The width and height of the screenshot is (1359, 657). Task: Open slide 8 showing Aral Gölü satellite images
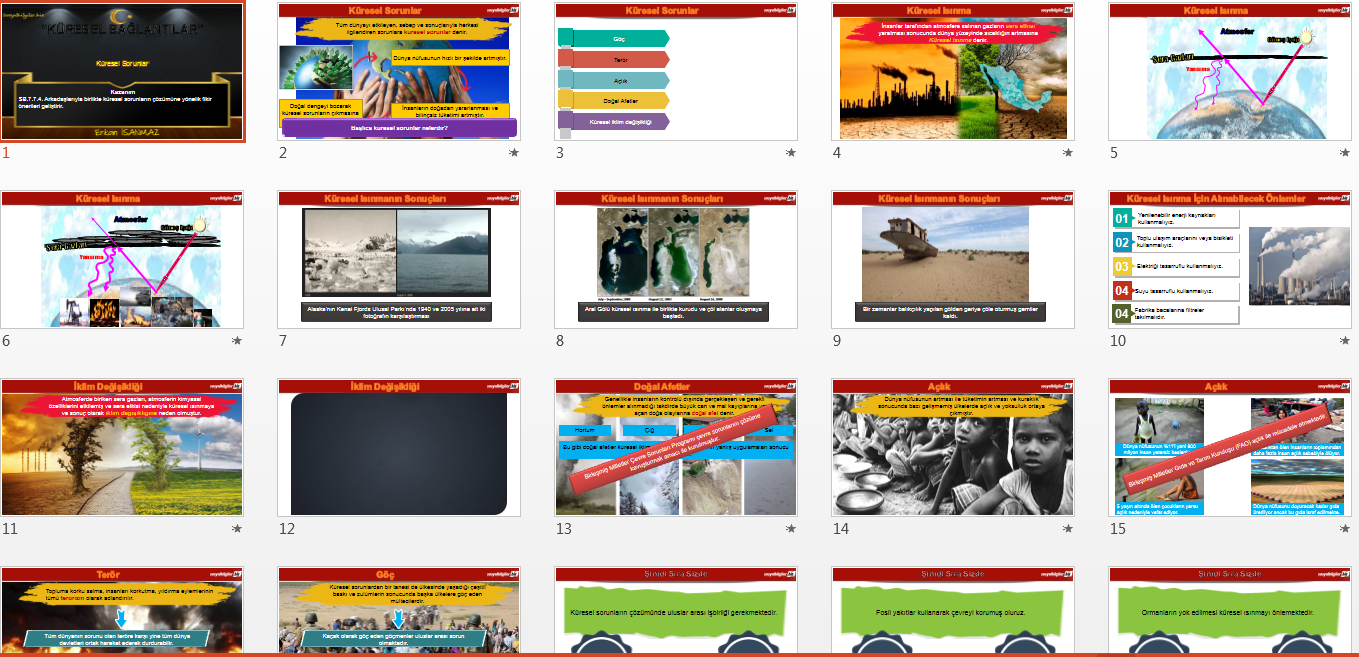point(675,260)
